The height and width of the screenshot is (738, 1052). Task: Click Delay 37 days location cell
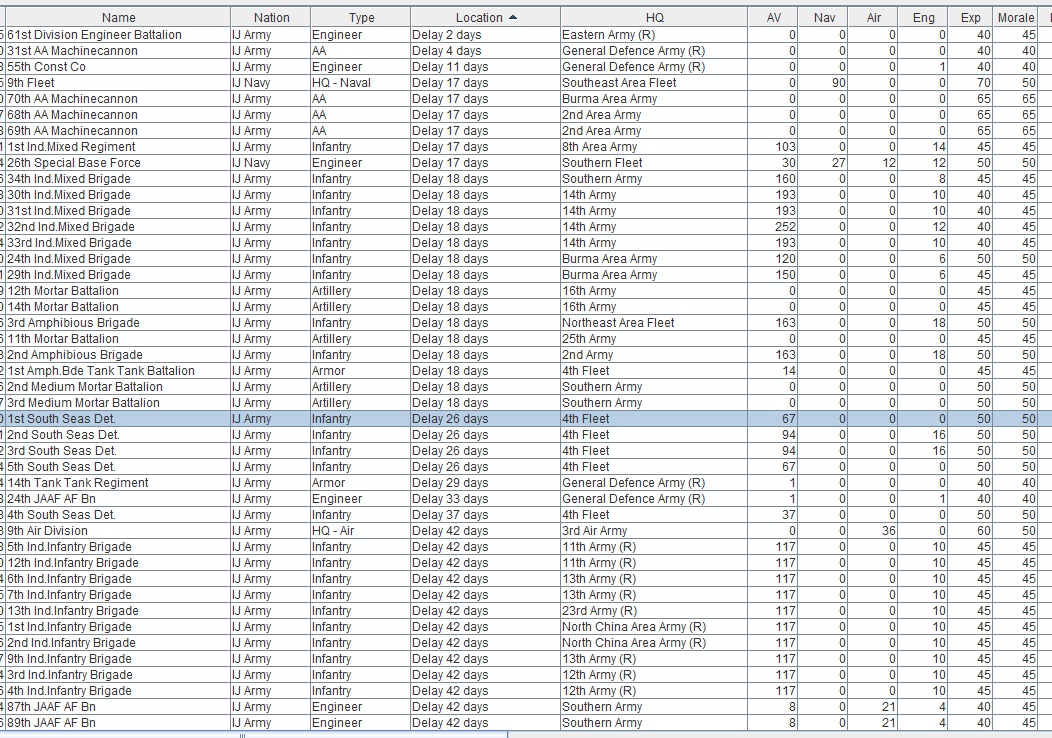485,515
